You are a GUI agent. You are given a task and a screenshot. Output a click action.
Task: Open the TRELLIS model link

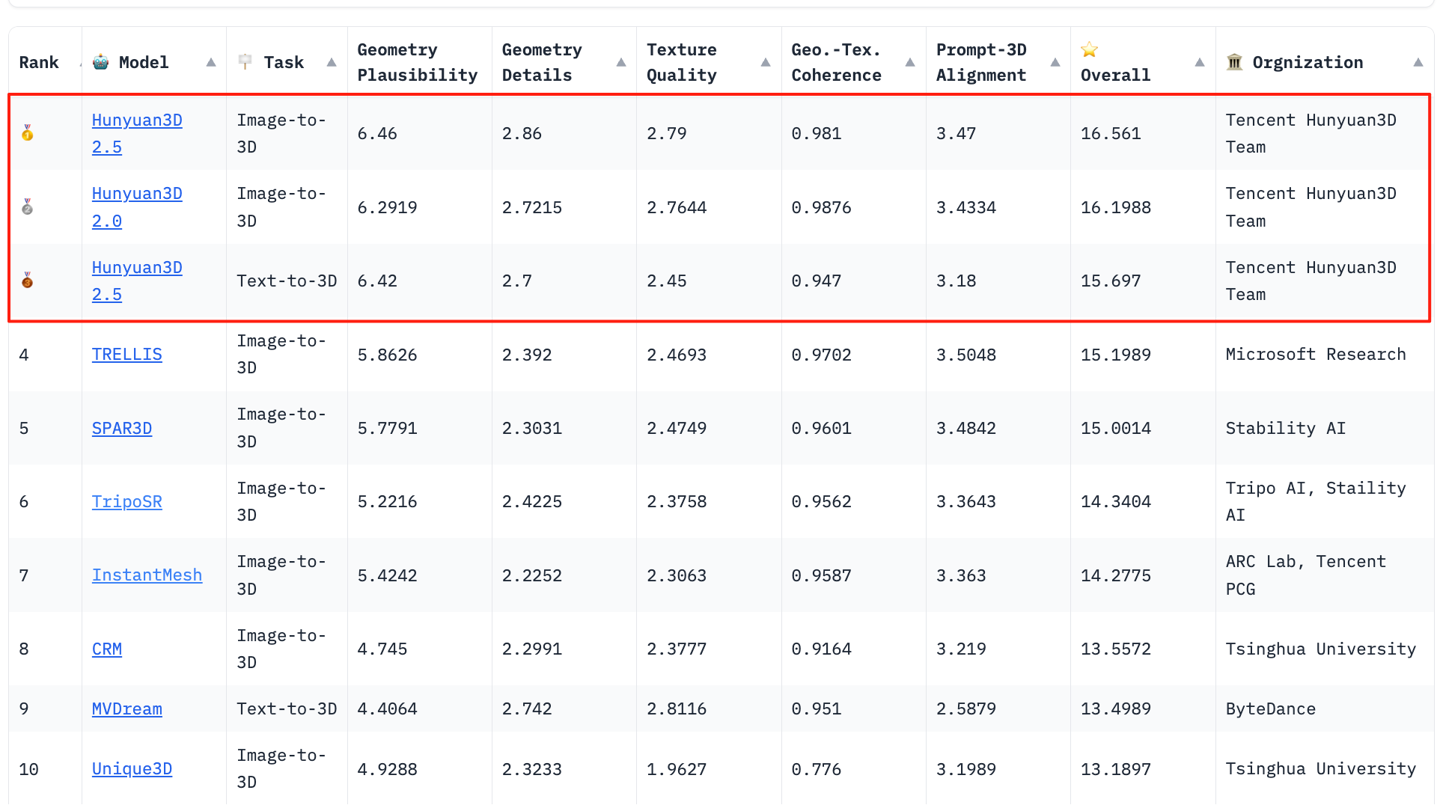127,354
